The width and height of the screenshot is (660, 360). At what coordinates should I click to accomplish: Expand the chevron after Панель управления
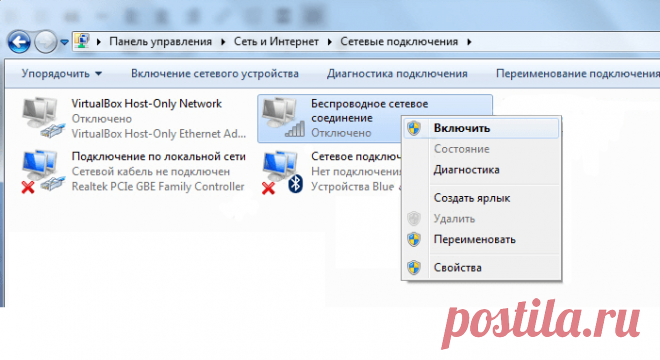point(223,42)
